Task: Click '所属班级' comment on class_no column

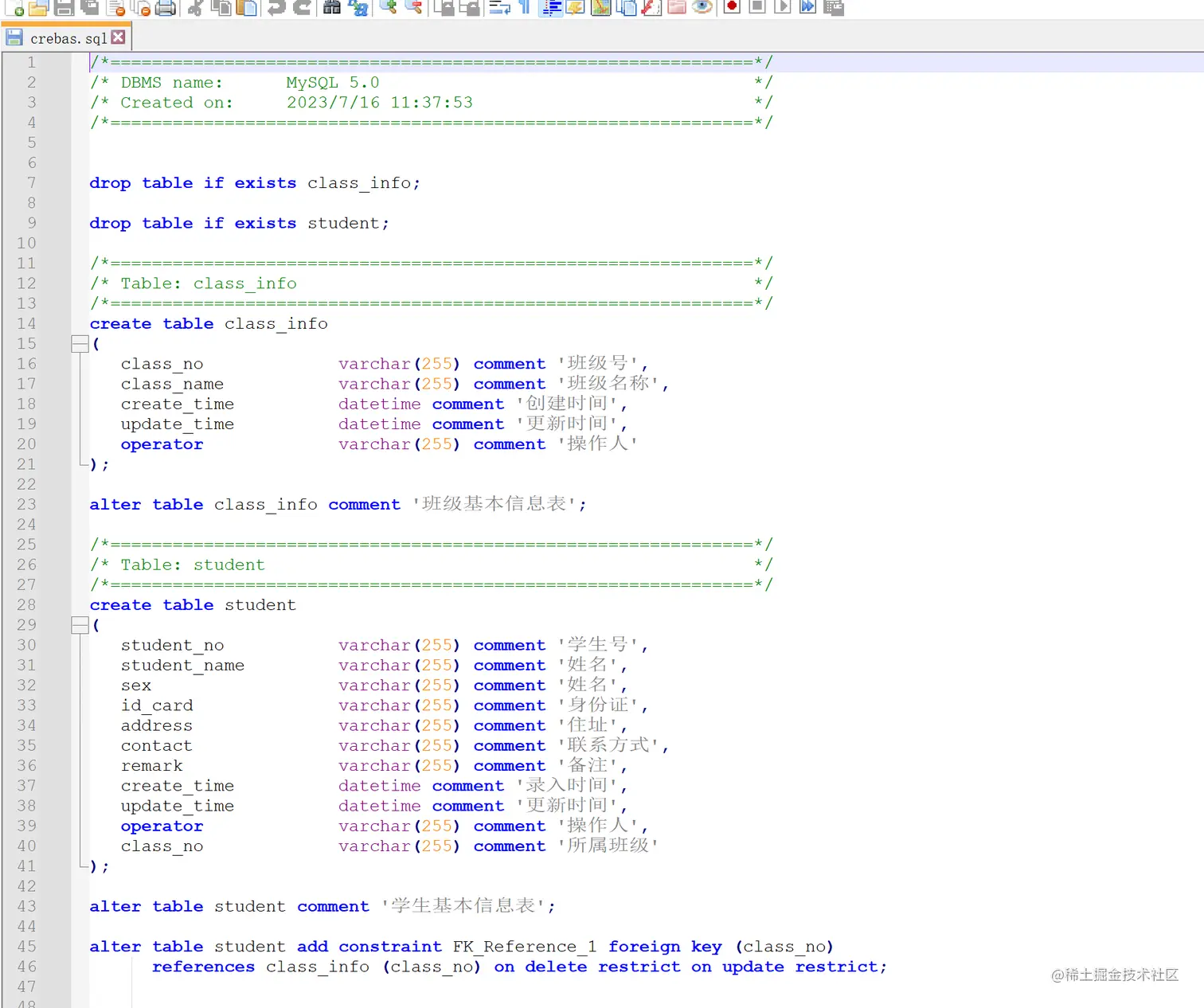Action: 608,845
